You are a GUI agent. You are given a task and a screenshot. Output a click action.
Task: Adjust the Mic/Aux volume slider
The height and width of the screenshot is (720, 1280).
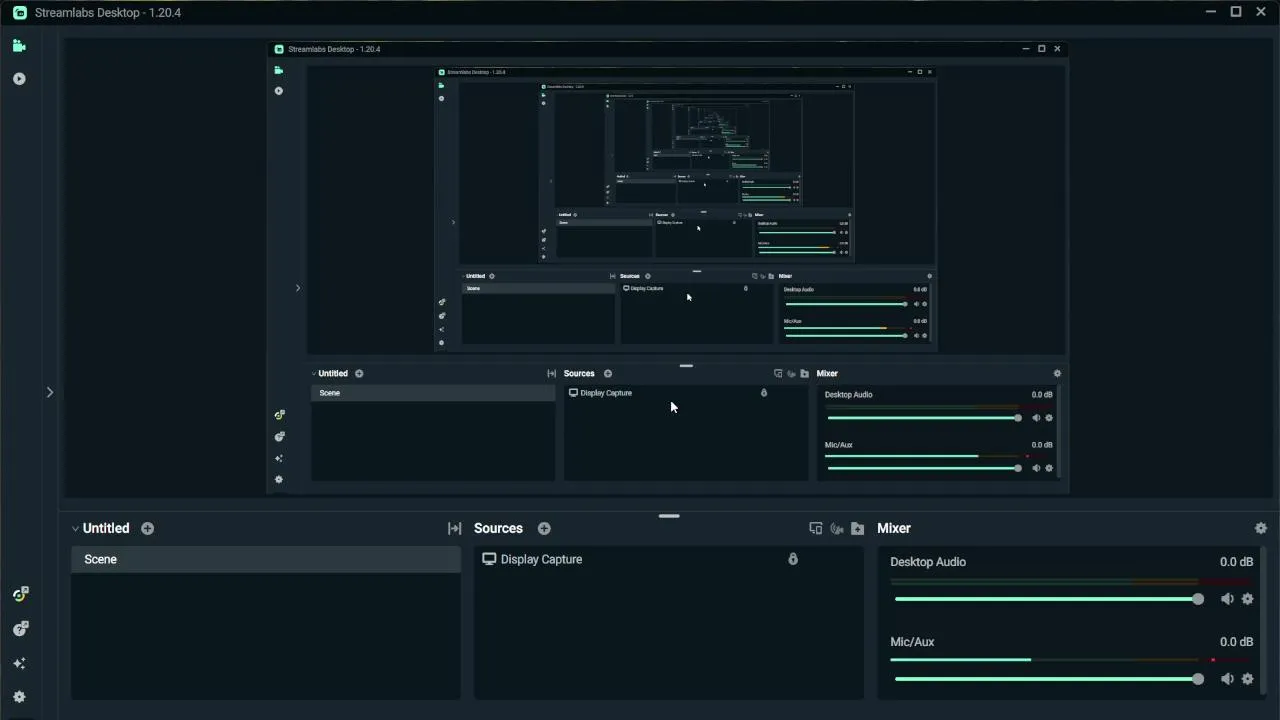pyautogui.click(x=1047, y=679)
